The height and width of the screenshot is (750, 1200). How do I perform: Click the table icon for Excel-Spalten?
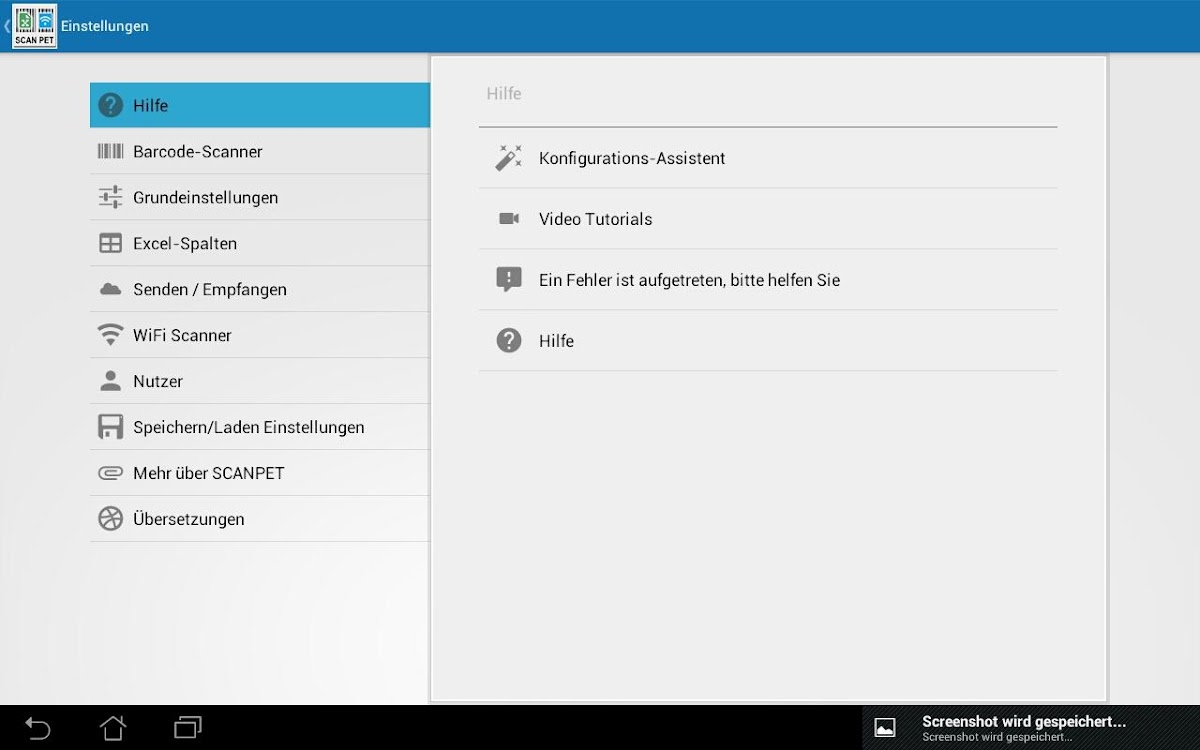110,244
